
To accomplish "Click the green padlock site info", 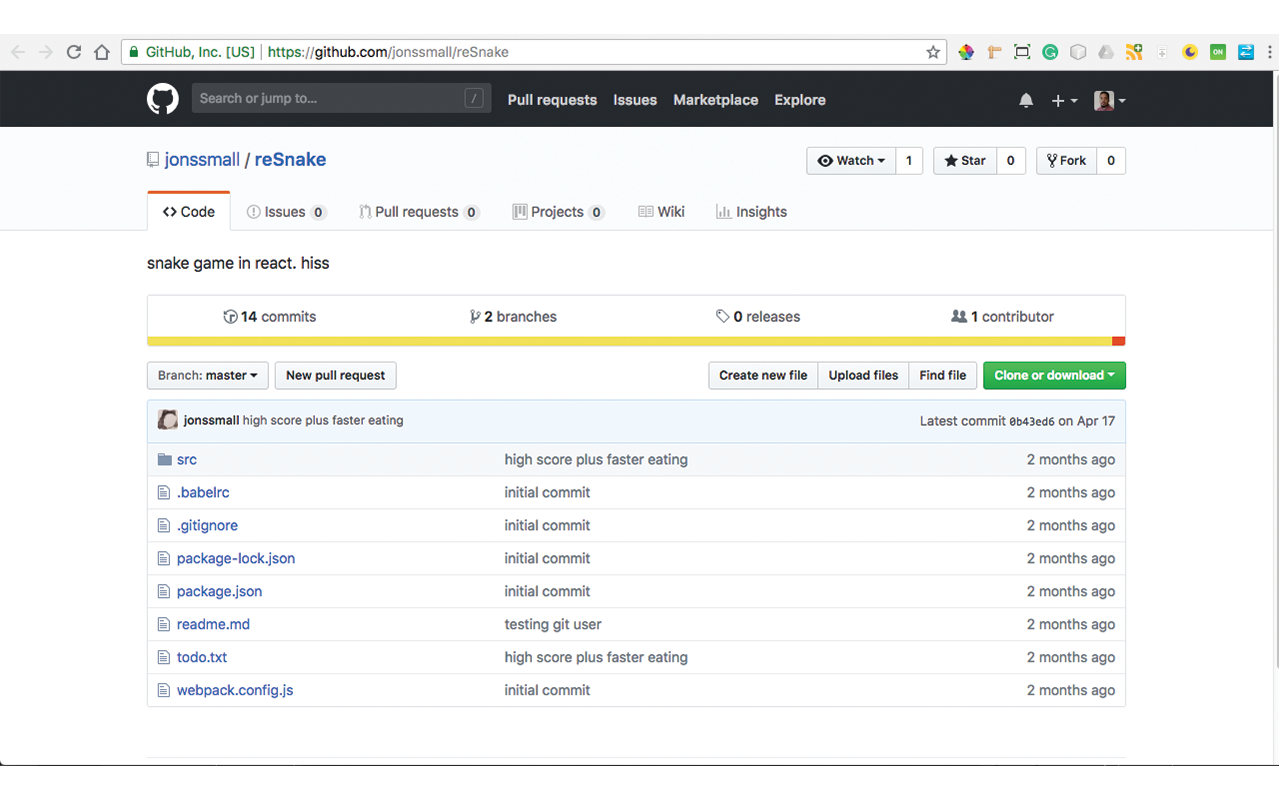I will [x=134, y=52].
